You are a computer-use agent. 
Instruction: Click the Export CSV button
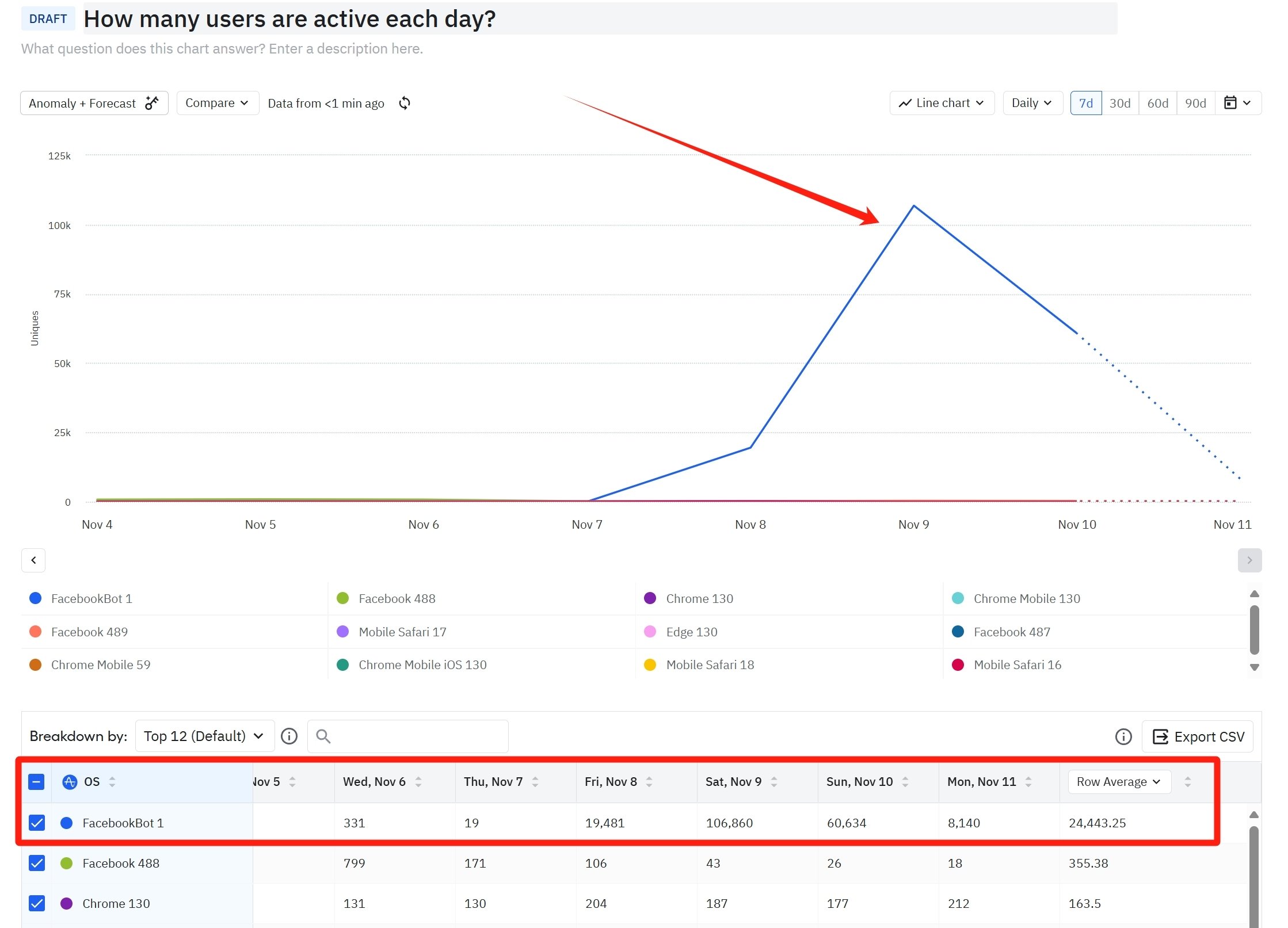(x=1198, y=736)
